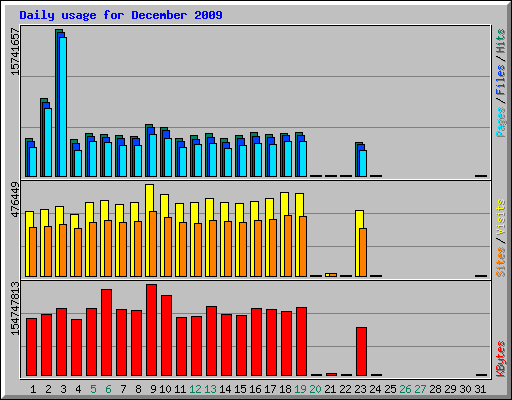Click the Visits legend label
The image size is (512, 400).
pos(501,217)
